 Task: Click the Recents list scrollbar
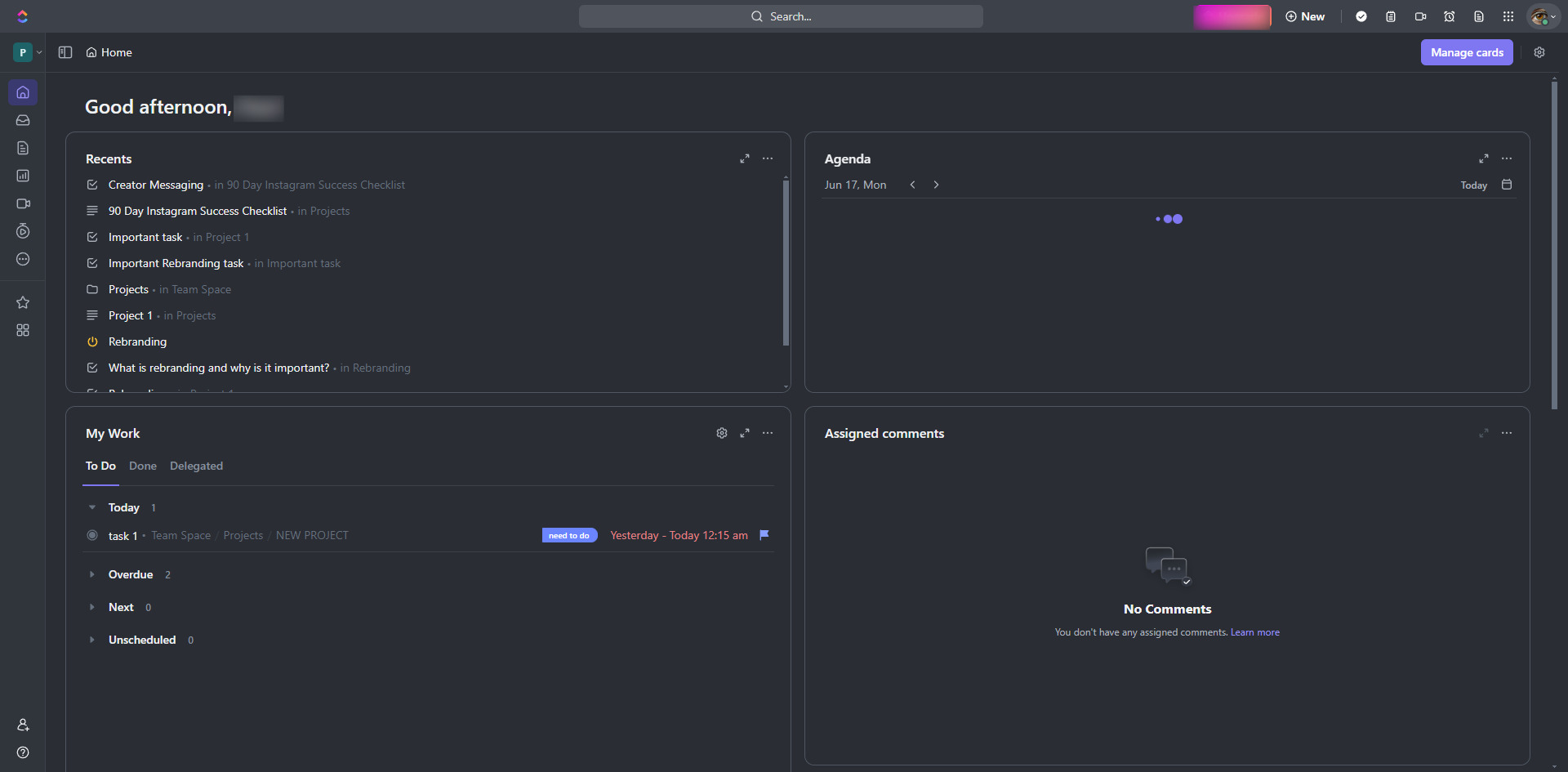786,261
